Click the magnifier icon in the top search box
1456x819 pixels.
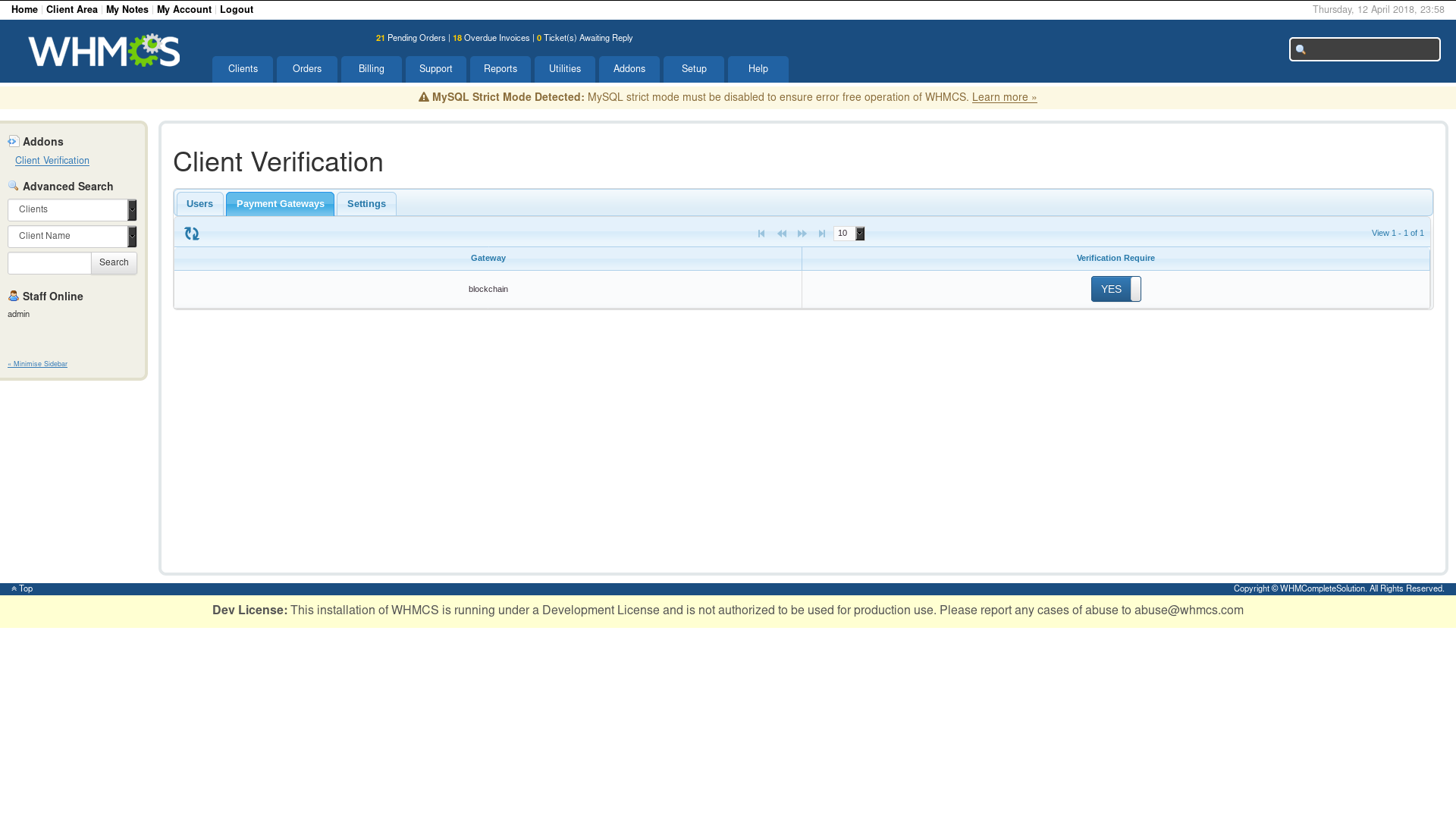pyautogui.click(x=1301, y=50)
